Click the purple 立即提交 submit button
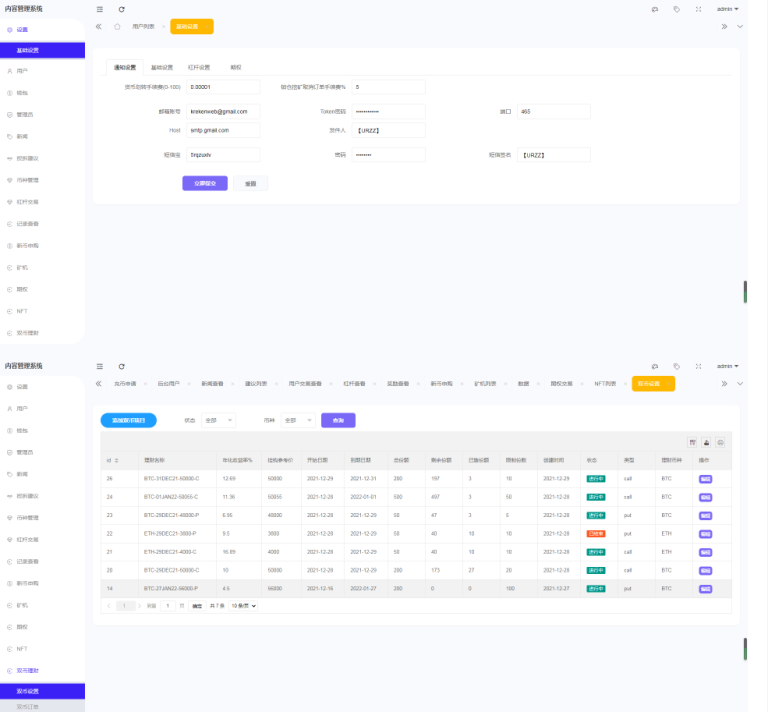 (205, 183)
